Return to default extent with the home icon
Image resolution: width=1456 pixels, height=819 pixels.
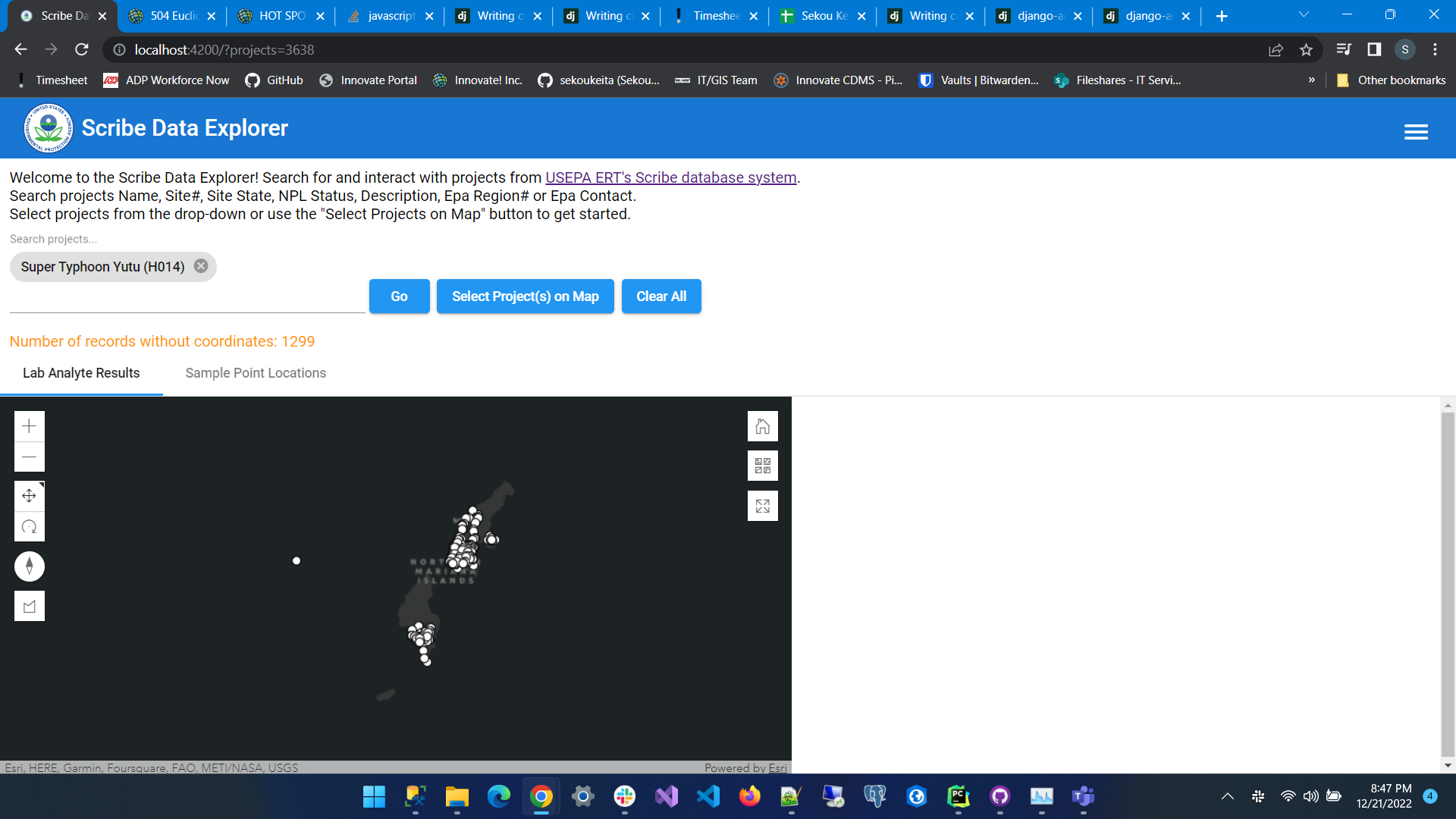[762, 425]
